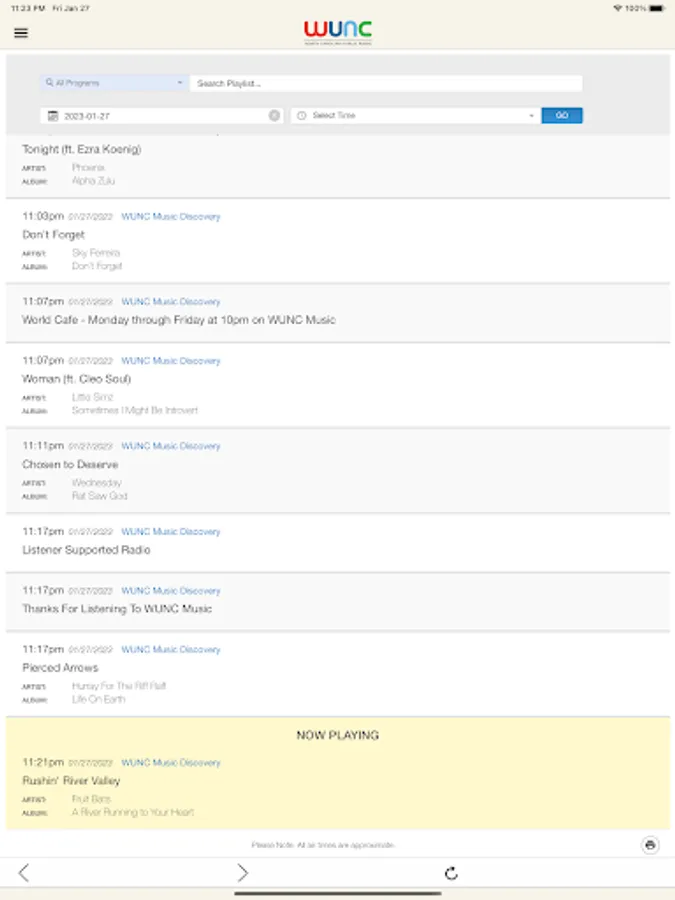
Task: Select now playing song Rushin' River Valley
Action: (71, 781)
